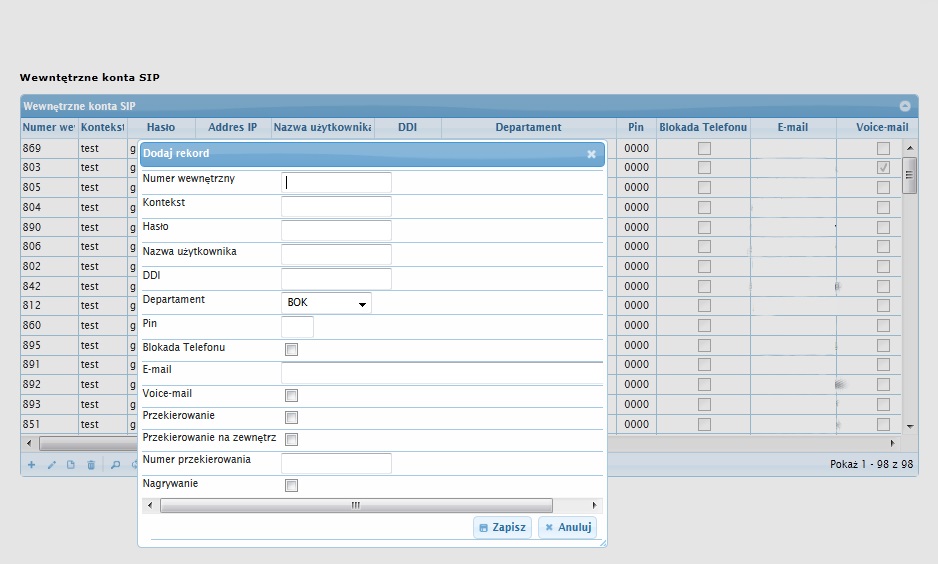Screen dimensions: 938x564
Task: Click the grid horizontal scrollbar right arrow
Action: tap(893, 444)
